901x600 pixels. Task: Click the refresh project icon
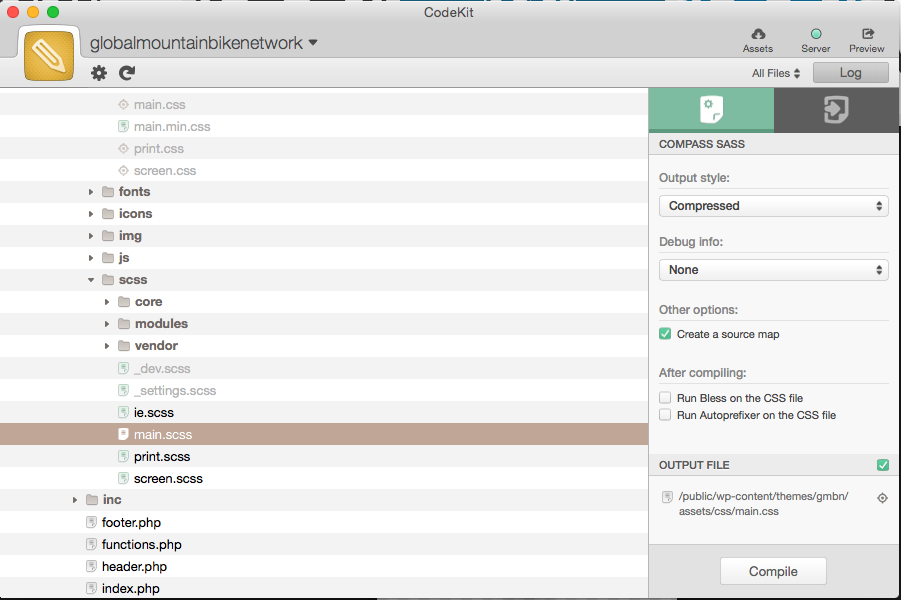point(127,73)
